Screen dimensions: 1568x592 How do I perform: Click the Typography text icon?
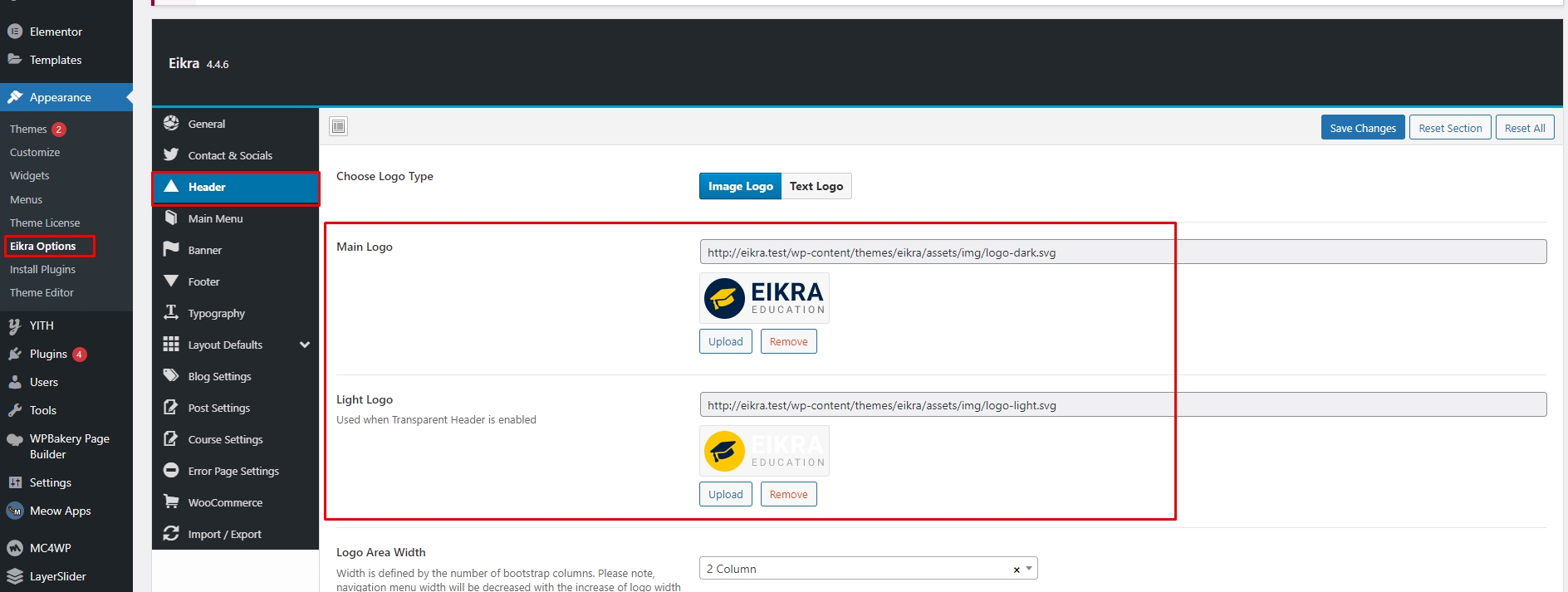[x=171, y=312]
